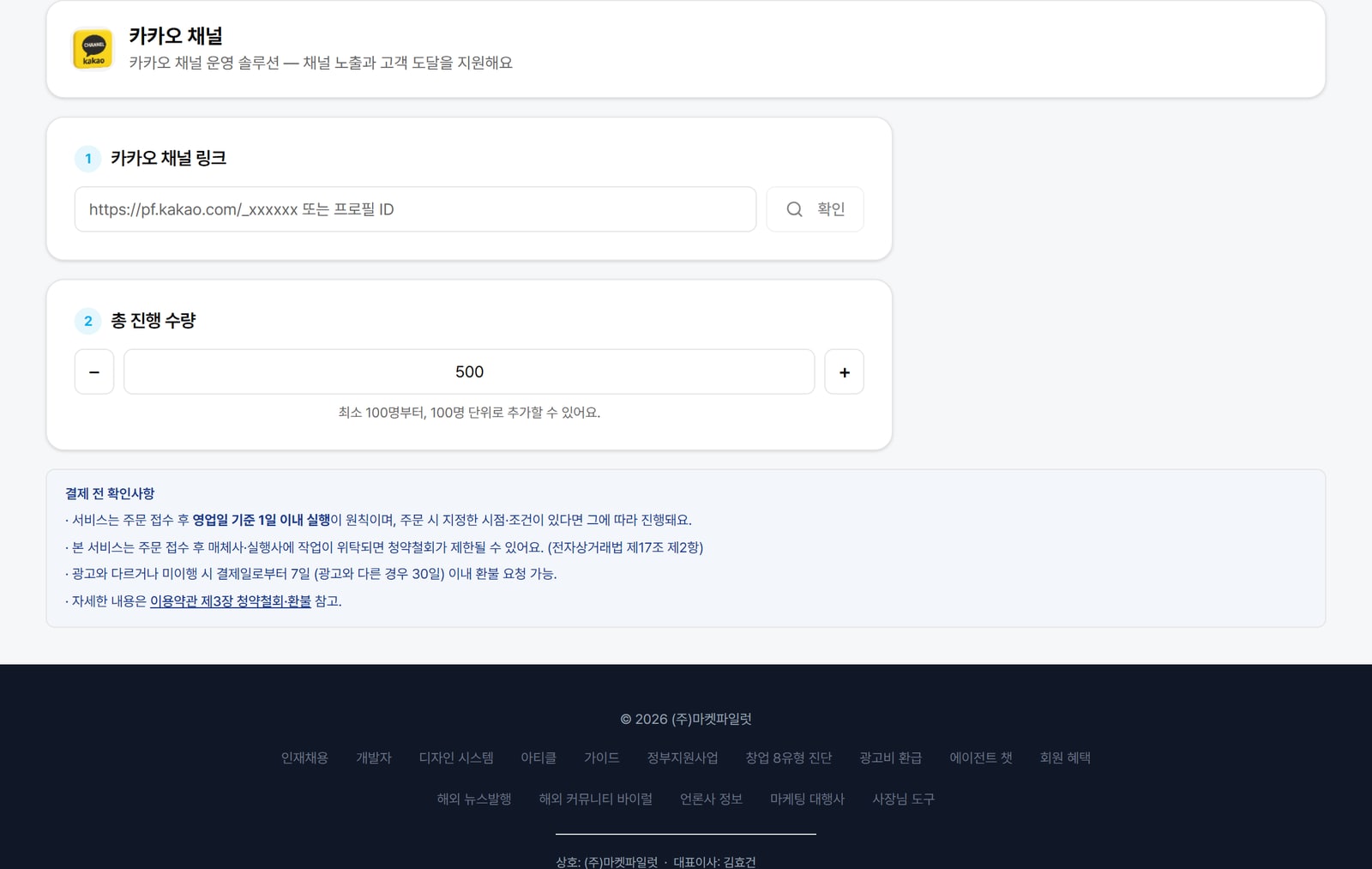Image resolution: width=1372 pixels, height=869 pixels.
Task: Click the Kakao channel logo icon
Action: (x=93, y=49)
